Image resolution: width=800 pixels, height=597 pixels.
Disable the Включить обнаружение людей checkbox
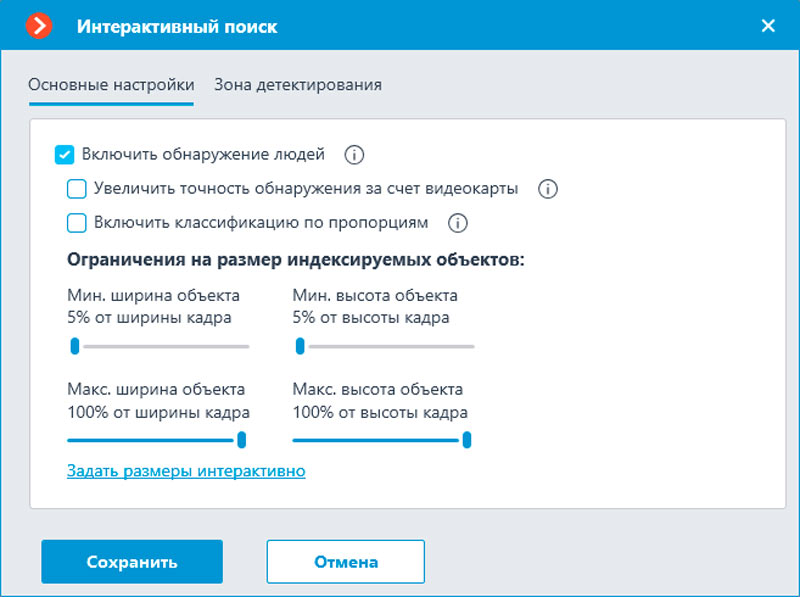click(x=65, y=155)
